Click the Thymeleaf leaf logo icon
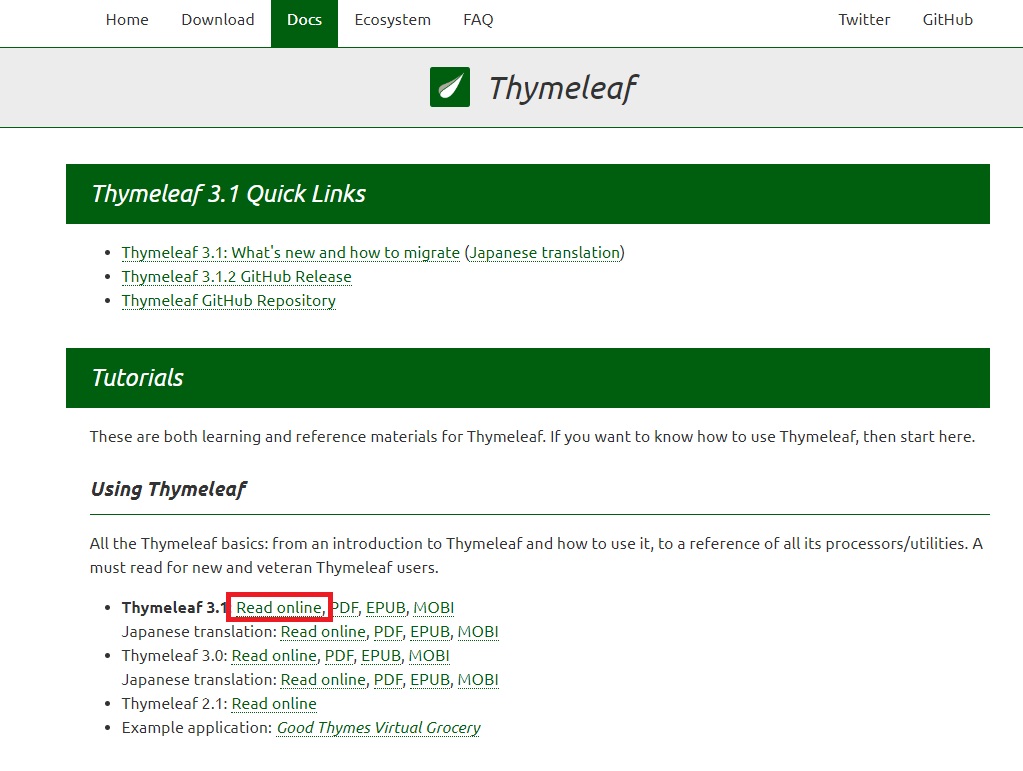This screenshot has width=1023, height=771. tap(450, 87)
